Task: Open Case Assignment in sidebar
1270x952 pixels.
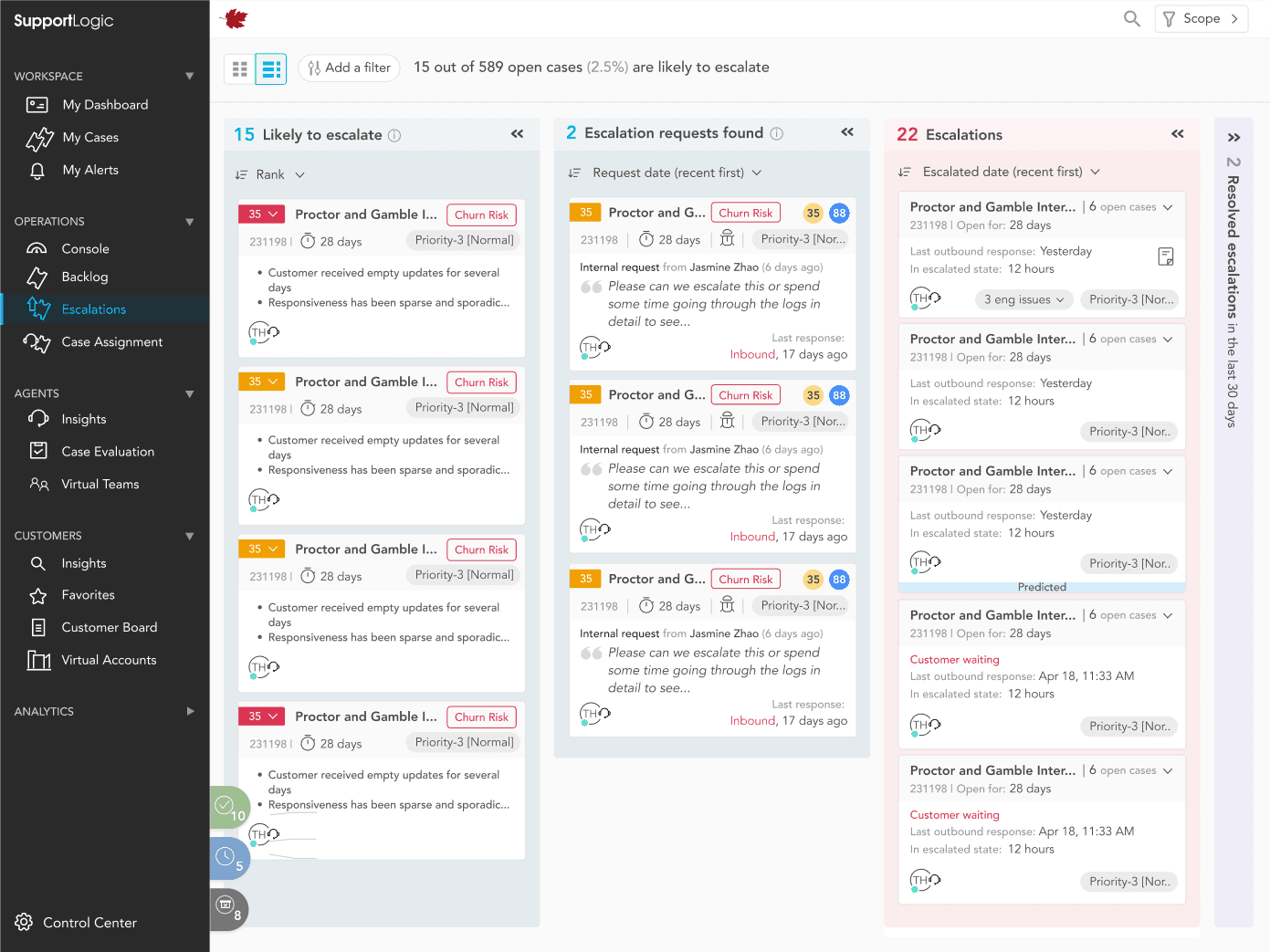Action: pos(111,342)
